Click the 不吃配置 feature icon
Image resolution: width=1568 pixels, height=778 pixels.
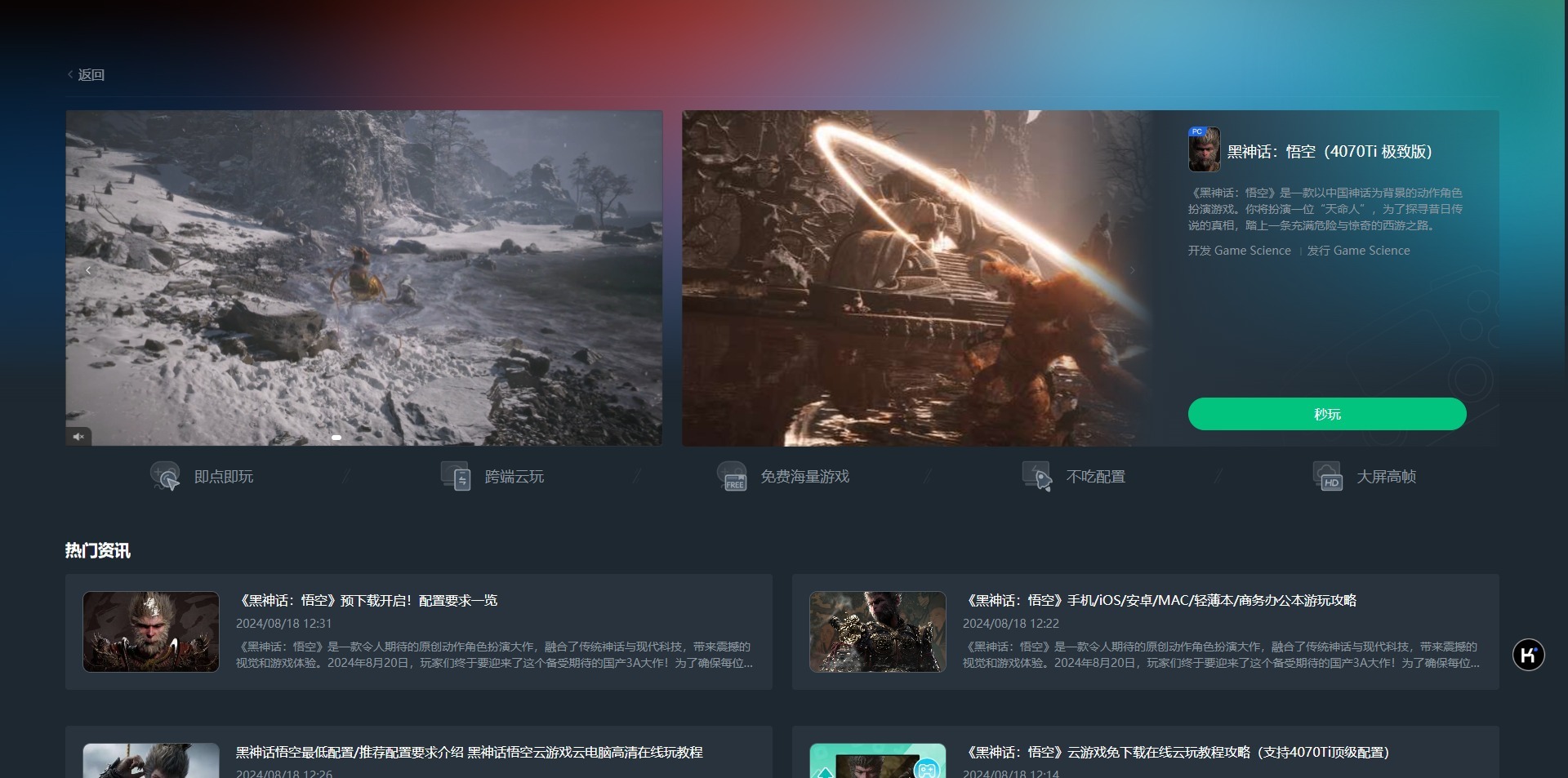[1037, 476]
